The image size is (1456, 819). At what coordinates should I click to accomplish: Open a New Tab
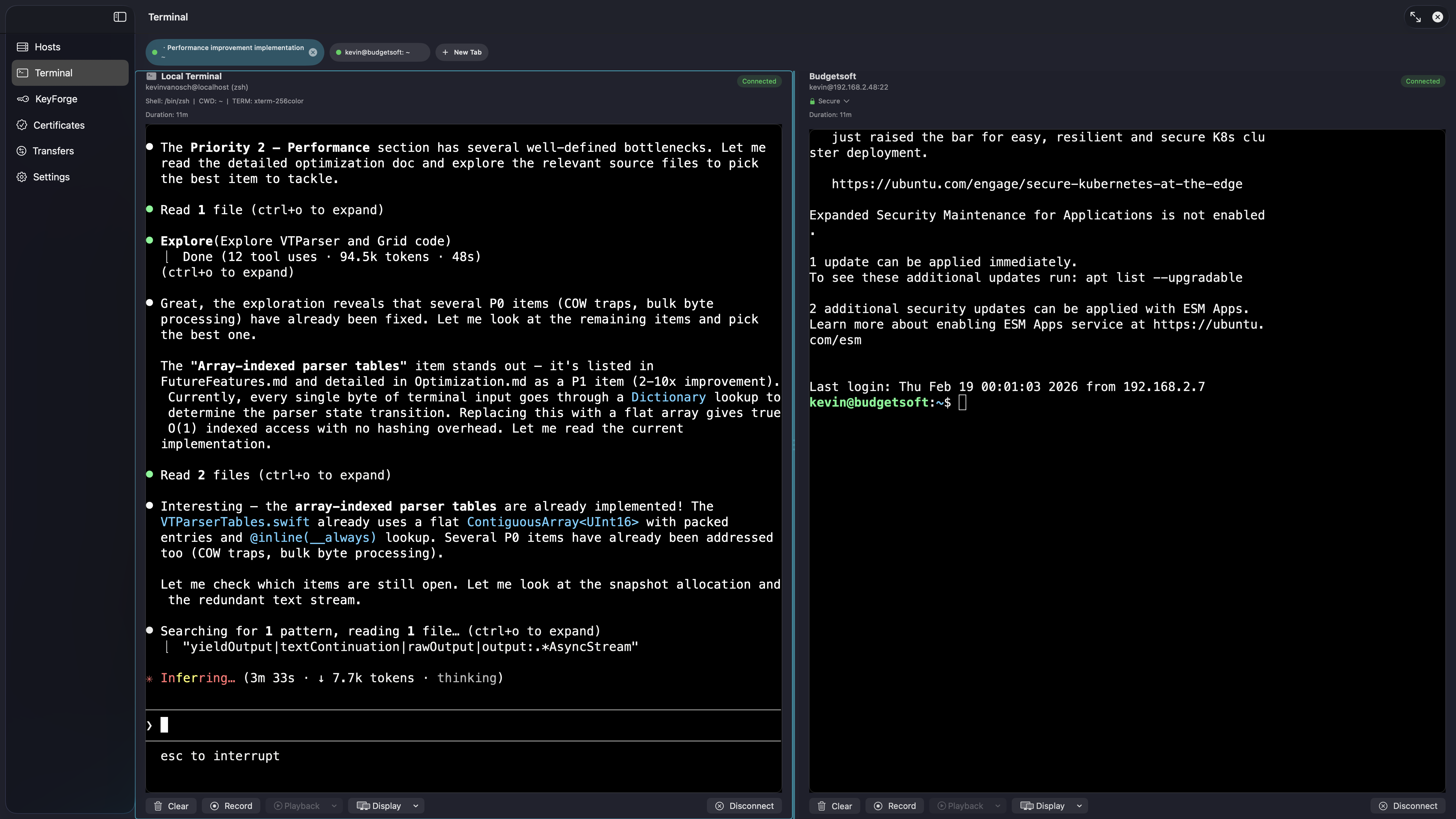tap(462, 52)
